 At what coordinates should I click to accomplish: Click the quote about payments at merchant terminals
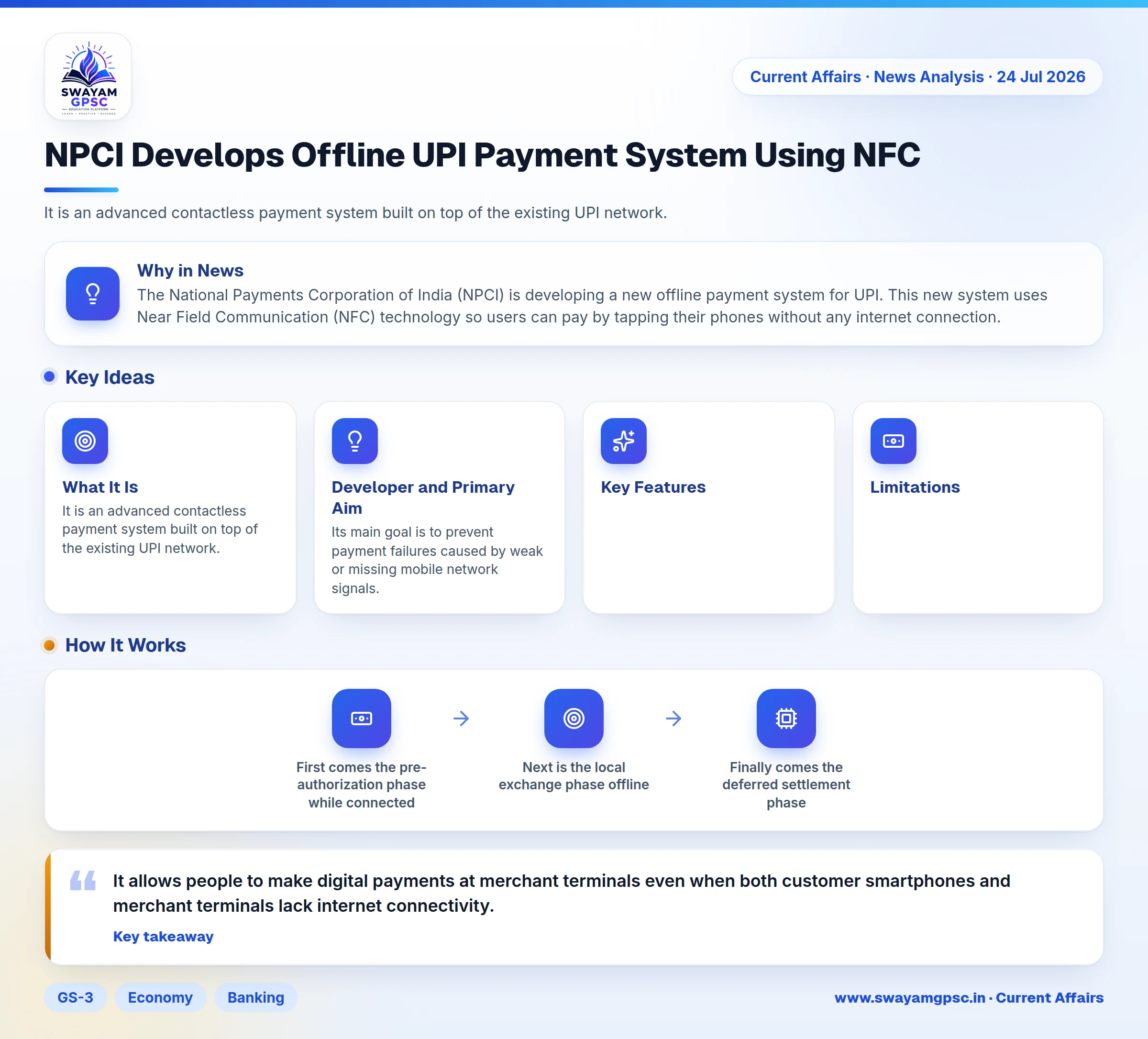coord(562,893)
